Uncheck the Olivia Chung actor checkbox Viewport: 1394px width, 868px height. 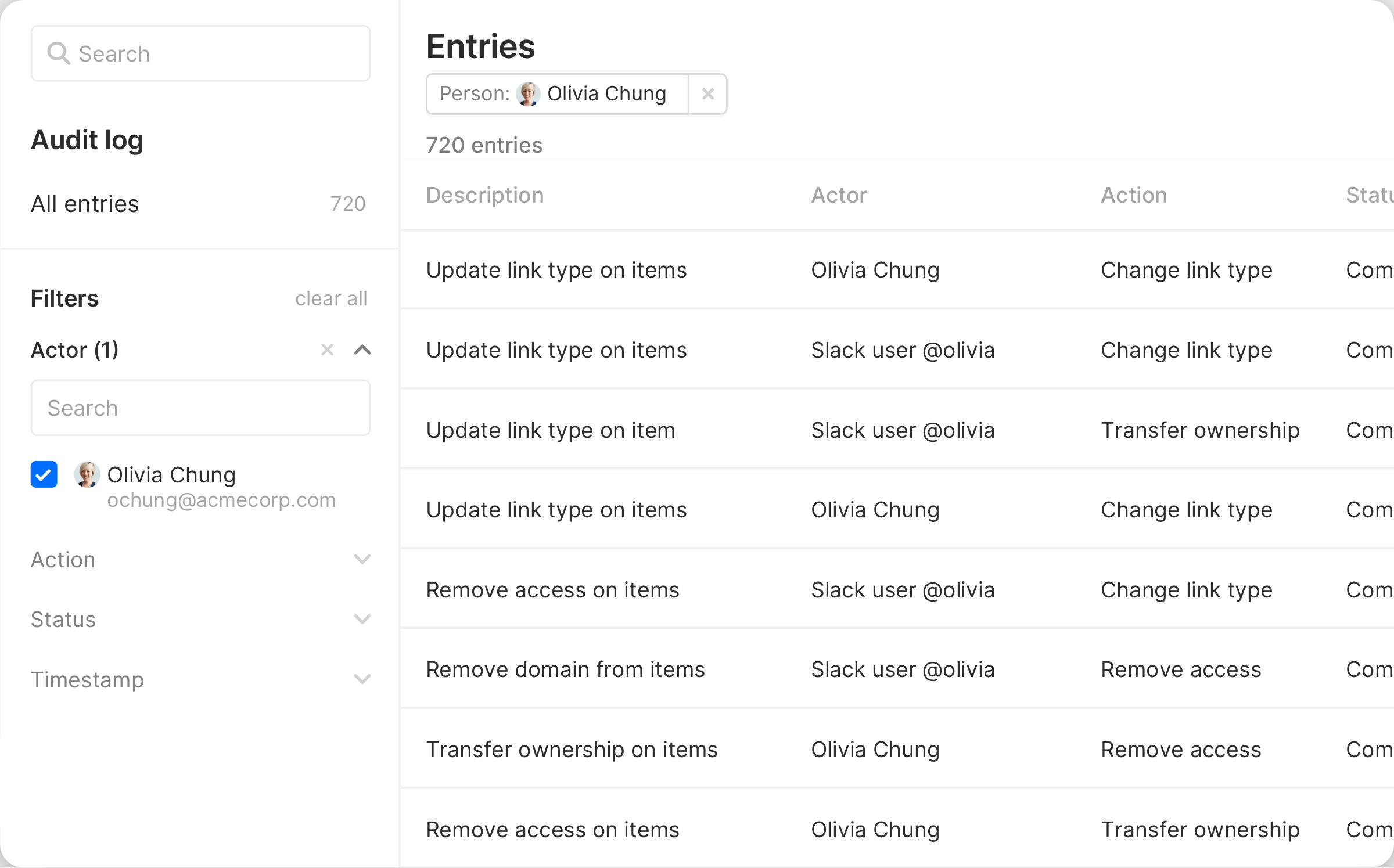[44, 474]
